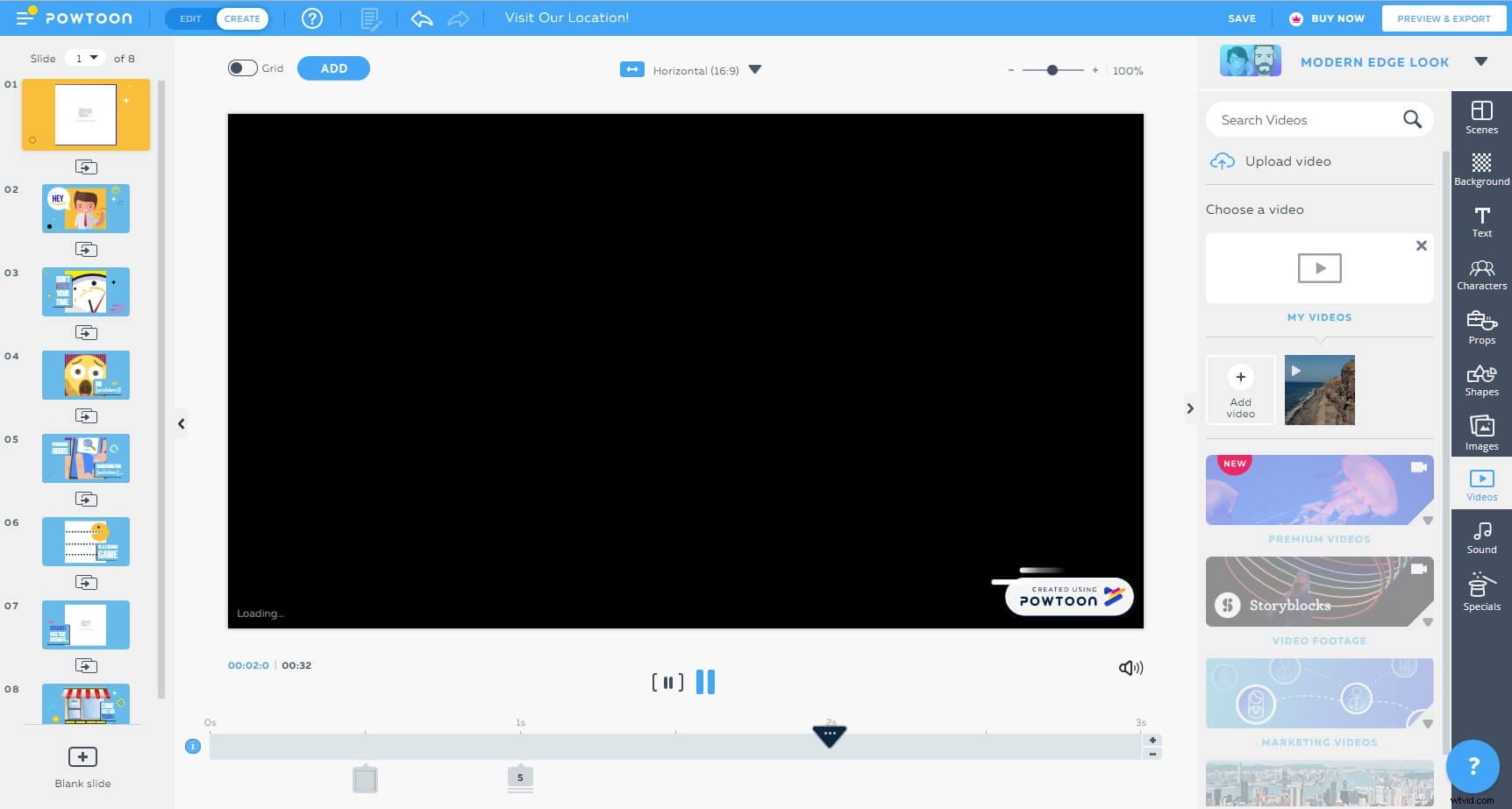Open the Background panel
The height and width of the screenshot is (809, 1512).
(1481, 167)
